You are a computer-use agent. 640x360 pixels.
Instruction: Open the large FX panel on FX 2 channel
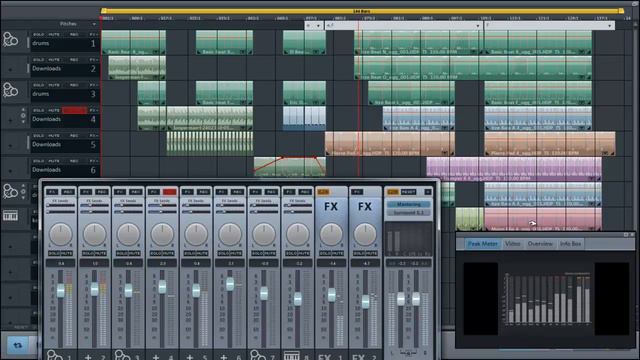[365, 207]
